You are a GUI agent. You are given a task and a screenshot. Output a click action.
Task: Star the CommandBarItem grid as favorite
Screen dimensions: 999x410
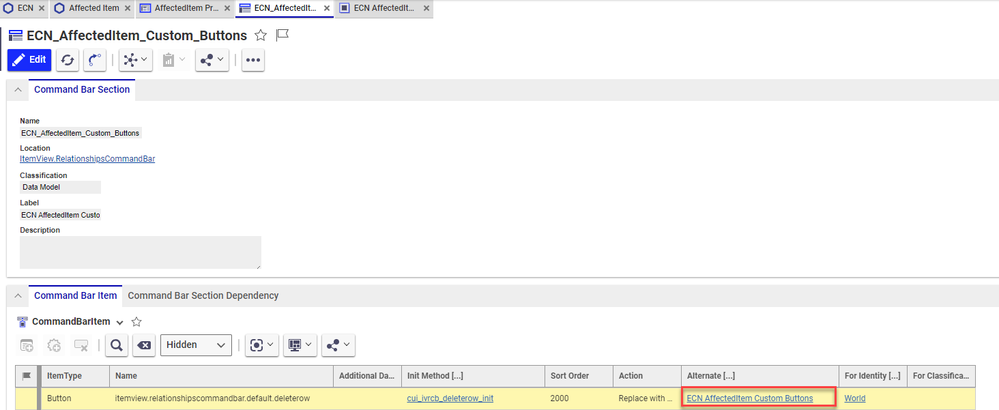coord(137,322)
